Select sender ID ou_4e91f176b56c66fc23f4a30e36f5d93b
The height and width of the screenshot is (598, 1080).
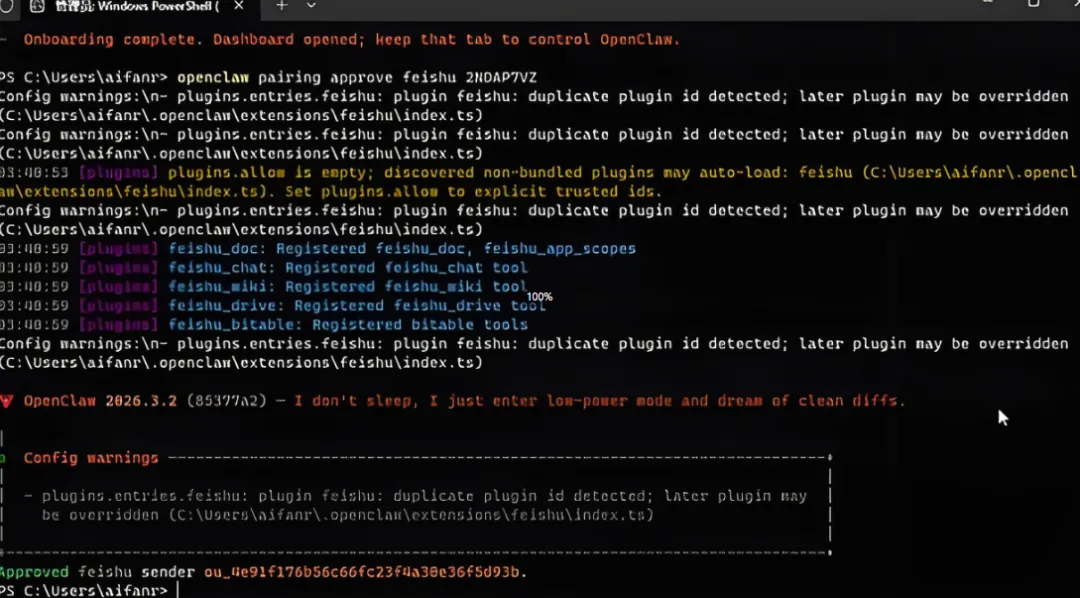tap(361, 572)
